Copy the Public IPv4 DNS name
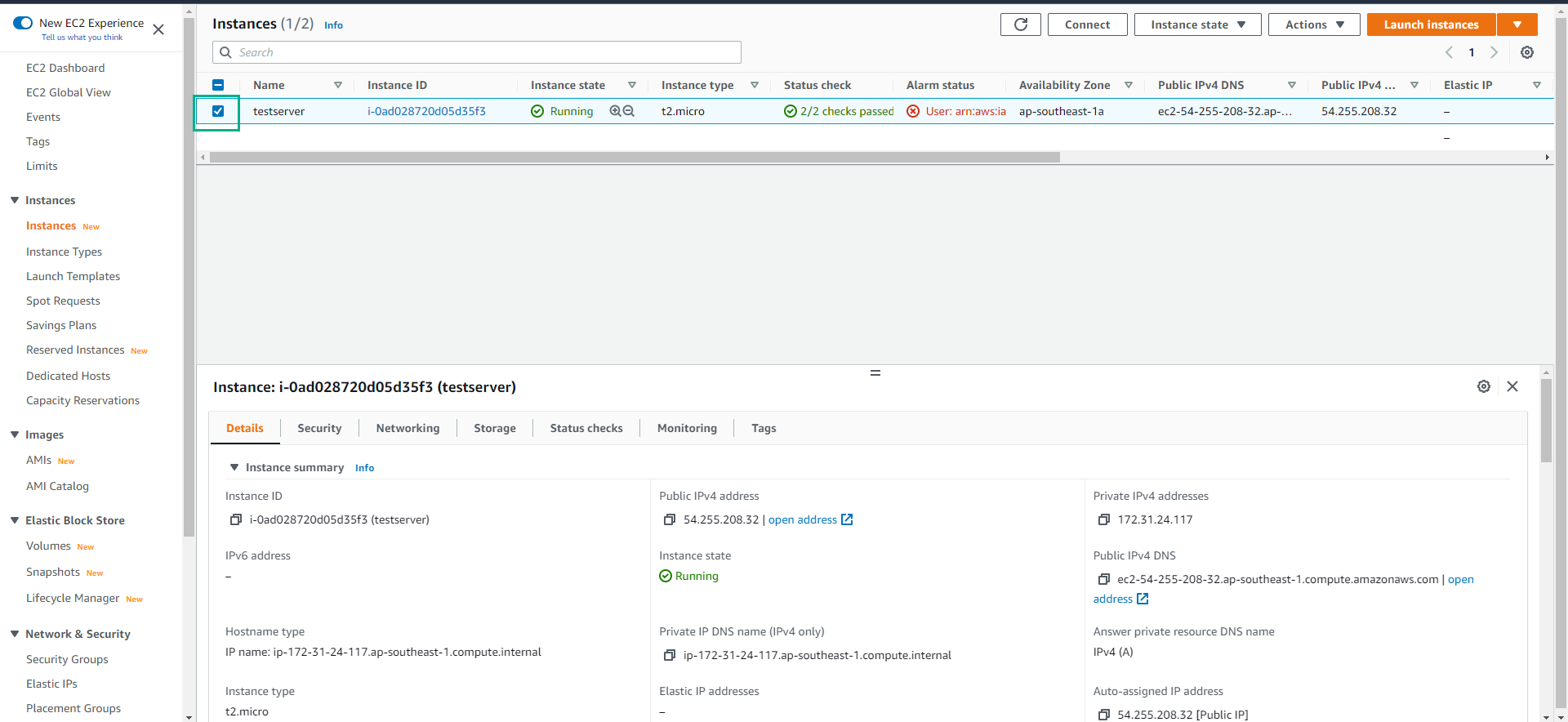The image size is (1568, 722). (x=1104, y=579)
